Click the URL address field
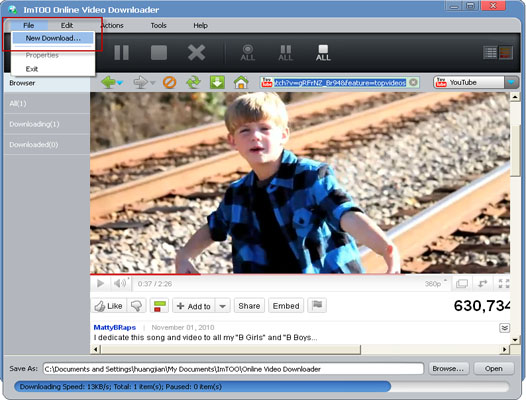Viewport: 526px width, 400px height. pyautogui.click(x=340, y=83)
